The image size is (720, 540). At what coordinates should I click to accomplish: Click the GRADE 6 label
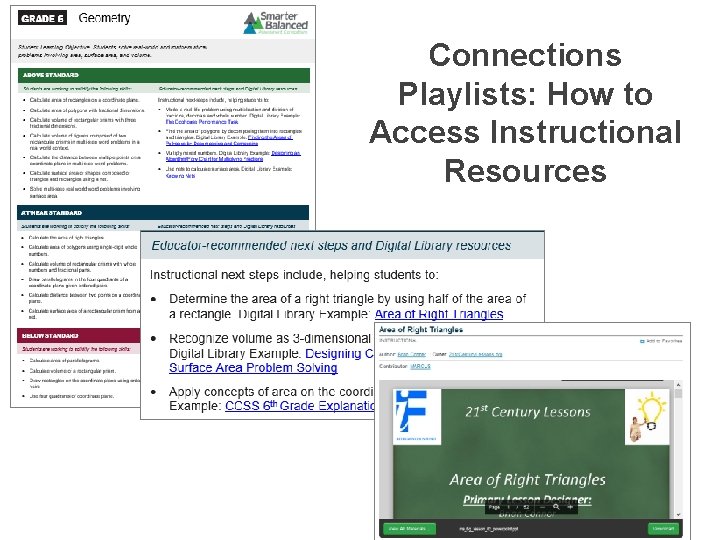tap(42, 18)
